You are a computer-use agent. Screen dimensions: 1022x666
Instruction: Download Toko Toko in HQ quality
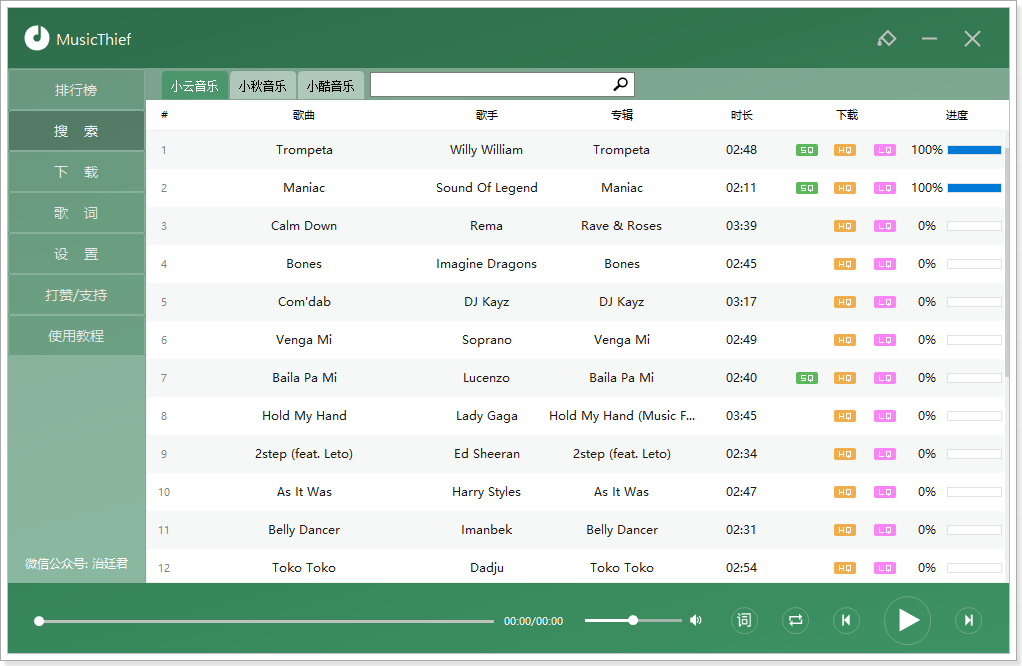coord(845,568)
